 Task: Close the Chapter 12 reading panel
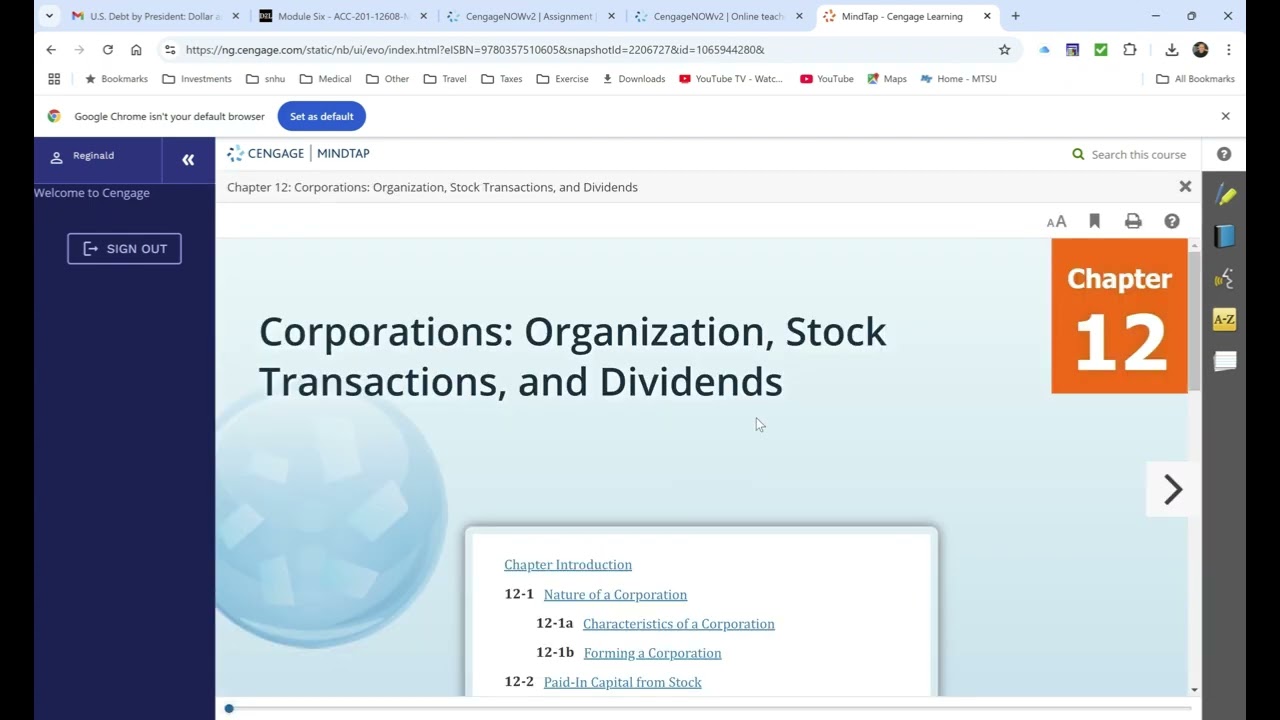[x=1185, y=186]
